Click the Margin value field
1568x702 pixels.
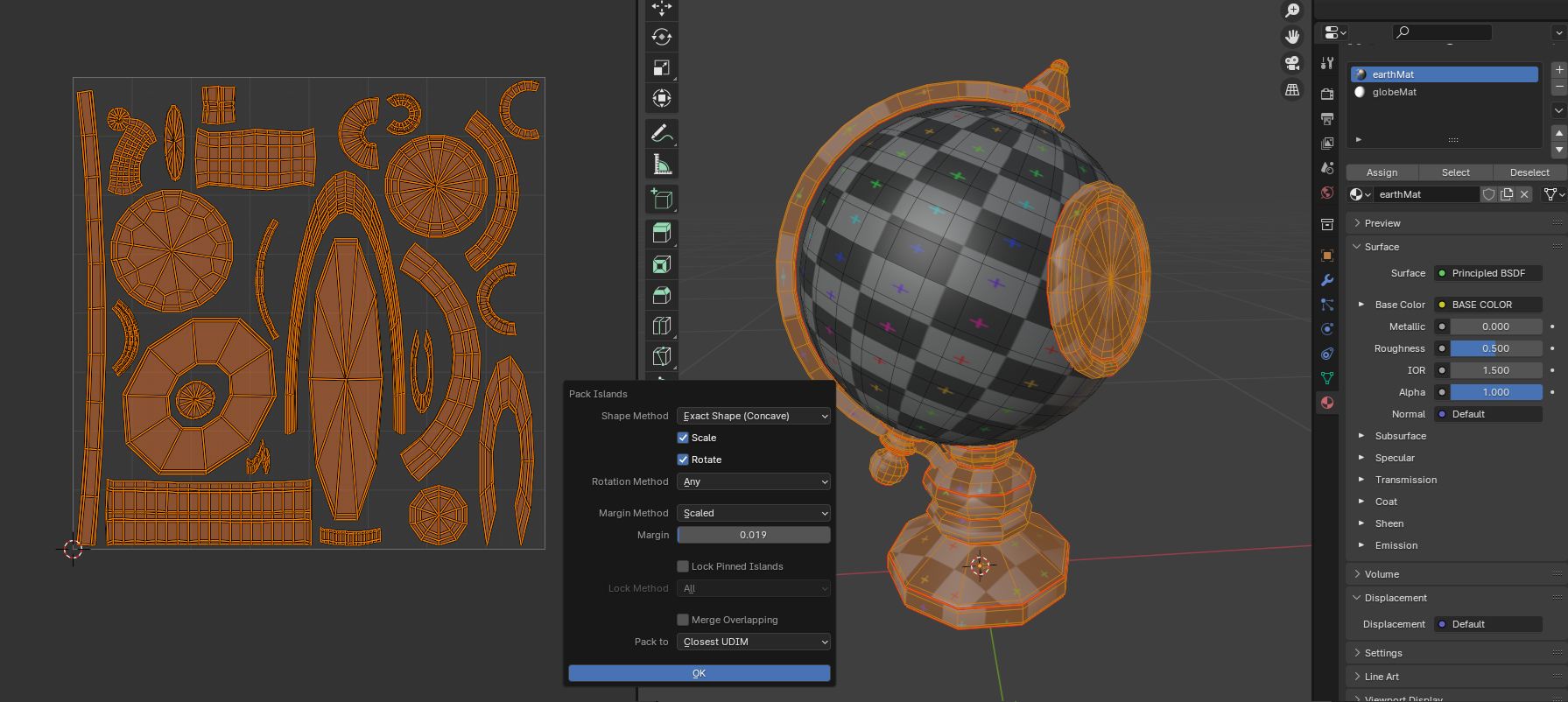coord(754,535)
